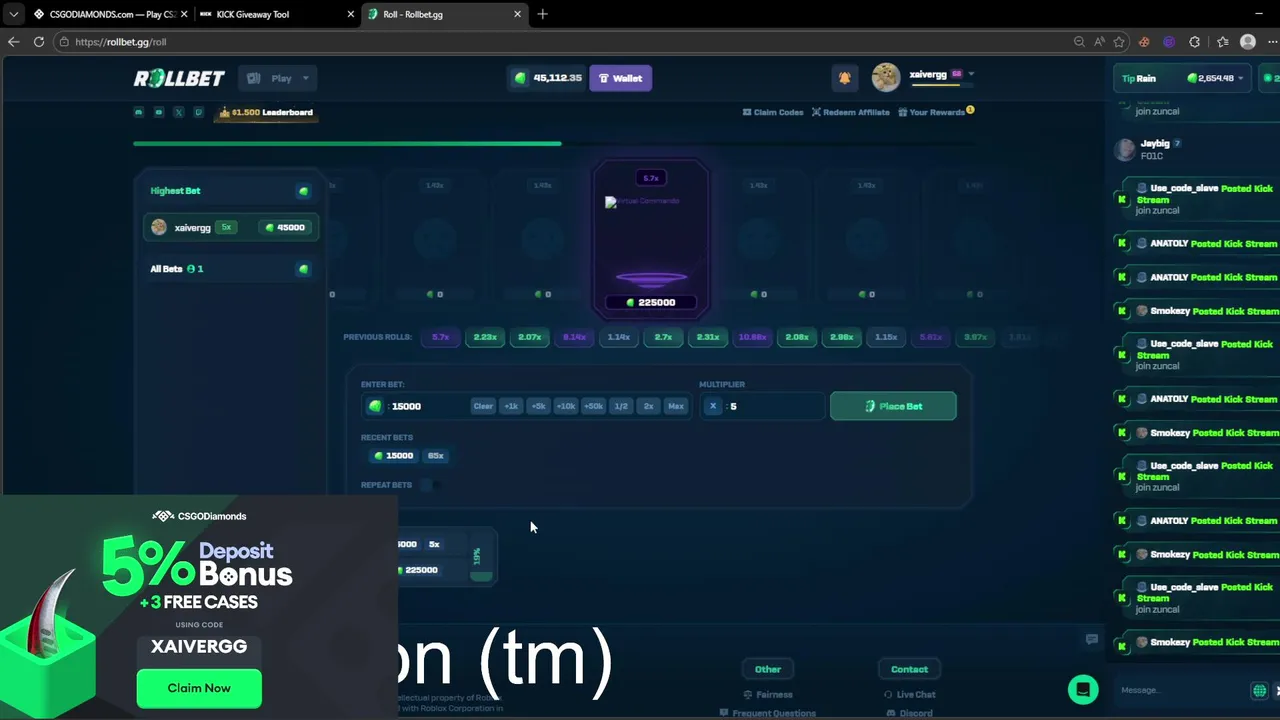Double the bet with 2x
The image size is (1280, 720).
click(648, 406)
